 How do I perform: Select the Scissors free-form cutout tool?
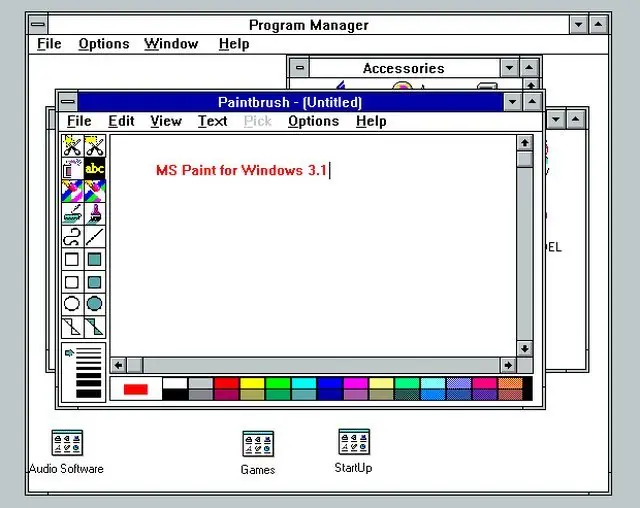point(72,146)
